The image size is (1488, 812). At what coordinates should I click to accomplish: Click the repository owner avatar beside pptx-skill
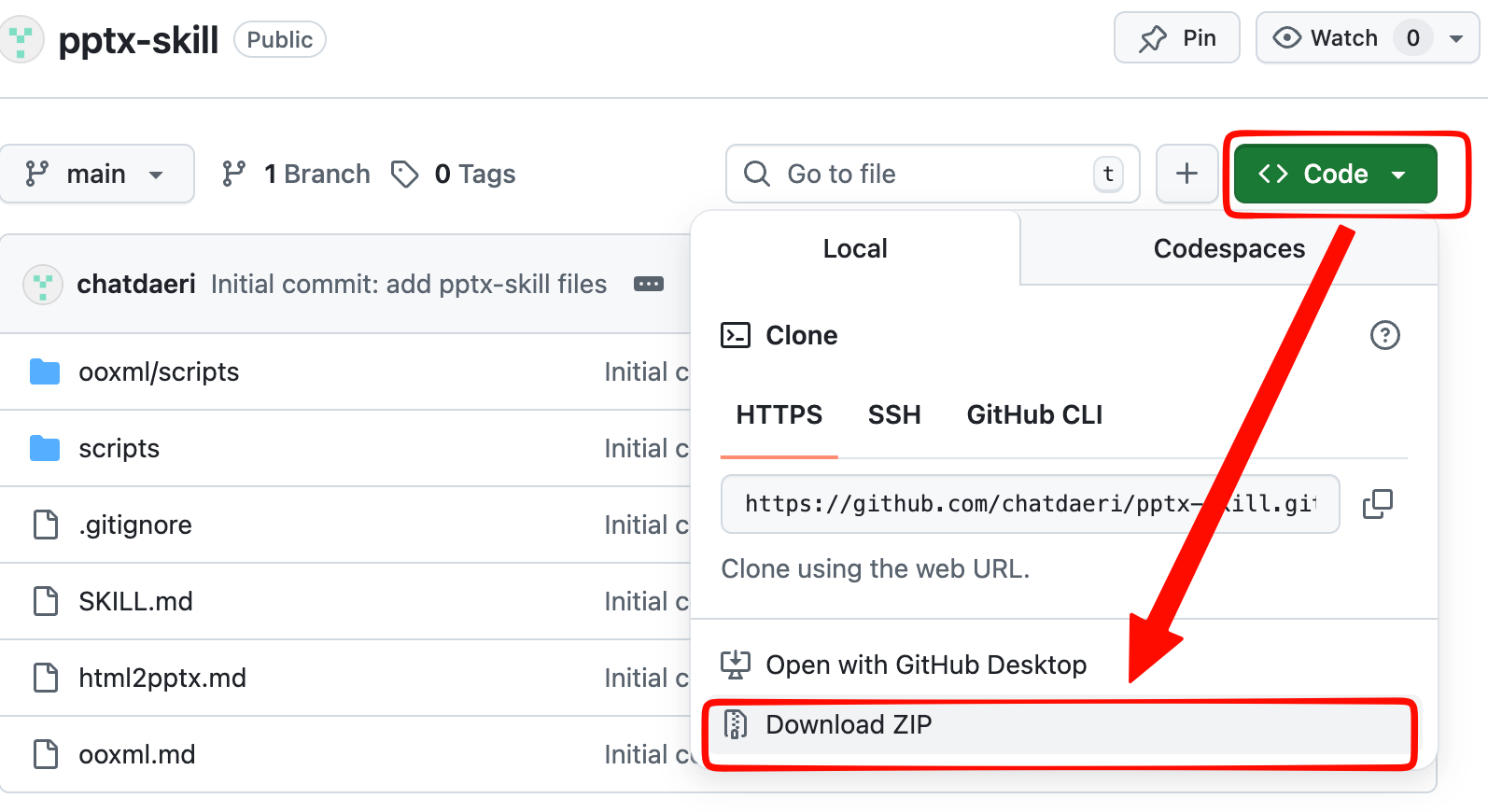point(21,40)
